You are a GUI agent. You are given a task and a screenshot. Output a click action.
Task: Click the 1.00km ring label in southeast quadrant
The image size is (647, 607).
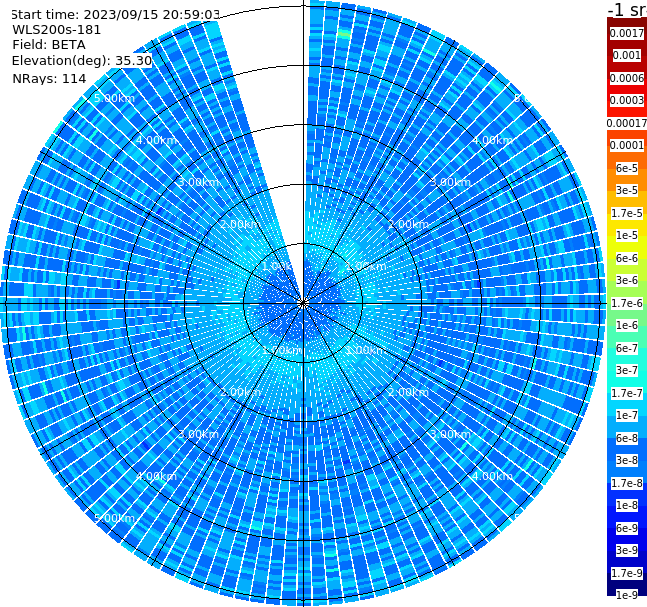click(x=366, y=350)
